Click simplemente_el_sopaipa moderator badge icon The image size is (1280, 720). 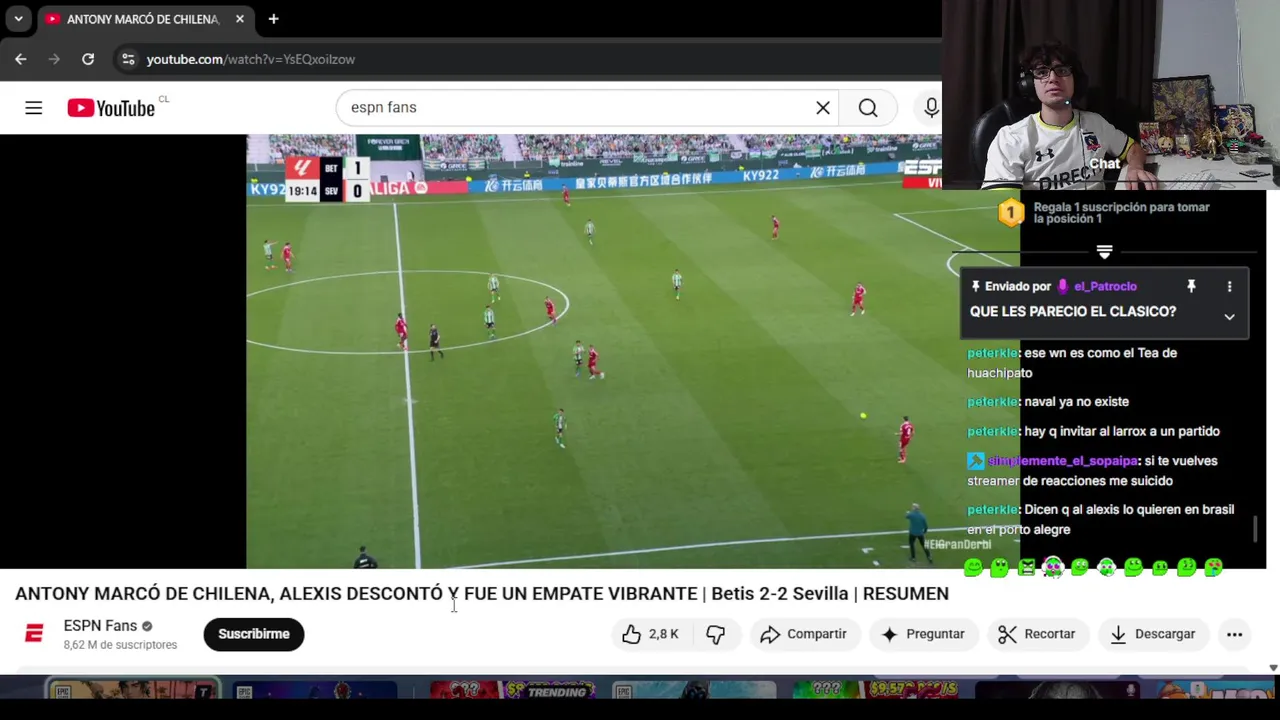click(x=976, y=461)
